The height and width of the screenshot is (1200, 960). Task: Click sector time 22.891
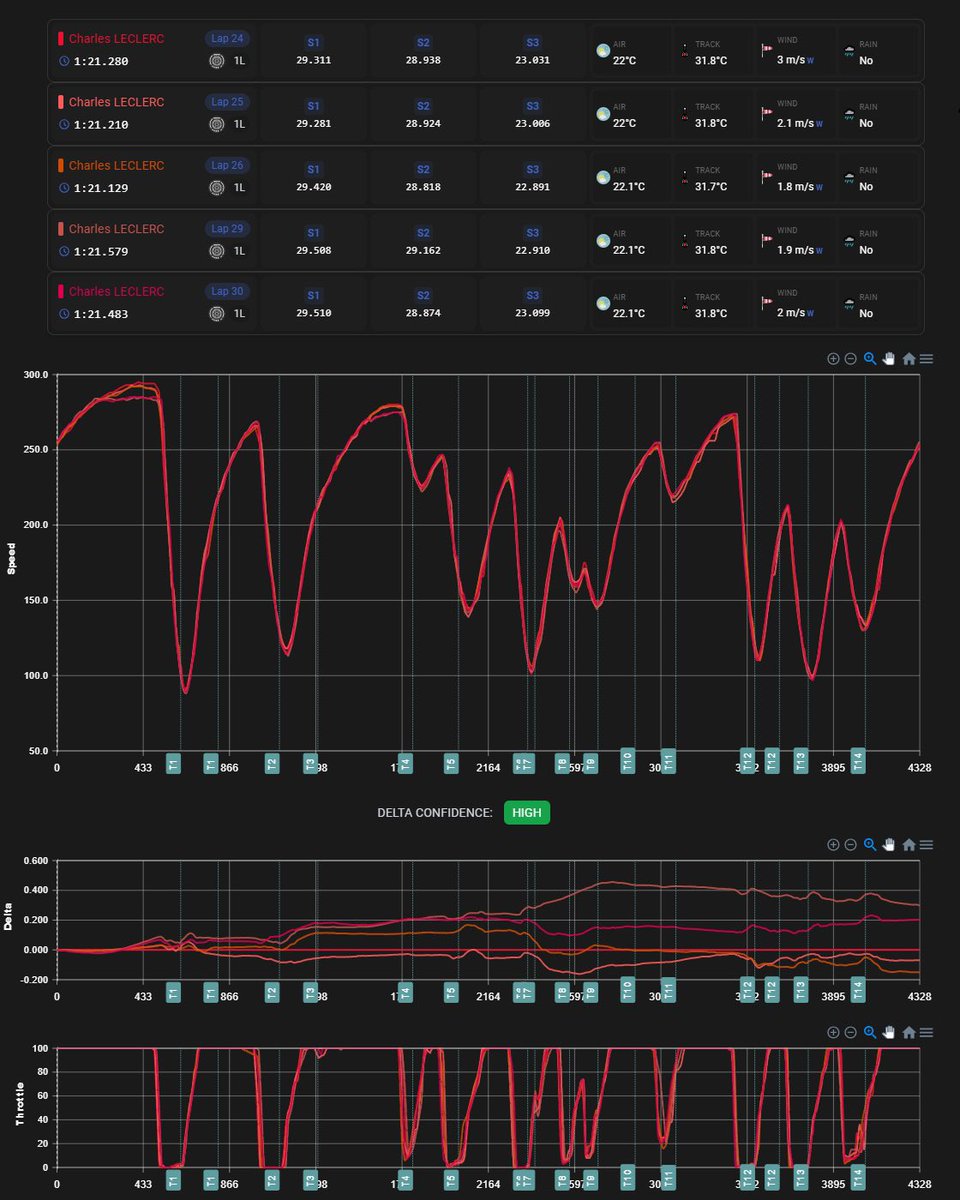[533, 186]
